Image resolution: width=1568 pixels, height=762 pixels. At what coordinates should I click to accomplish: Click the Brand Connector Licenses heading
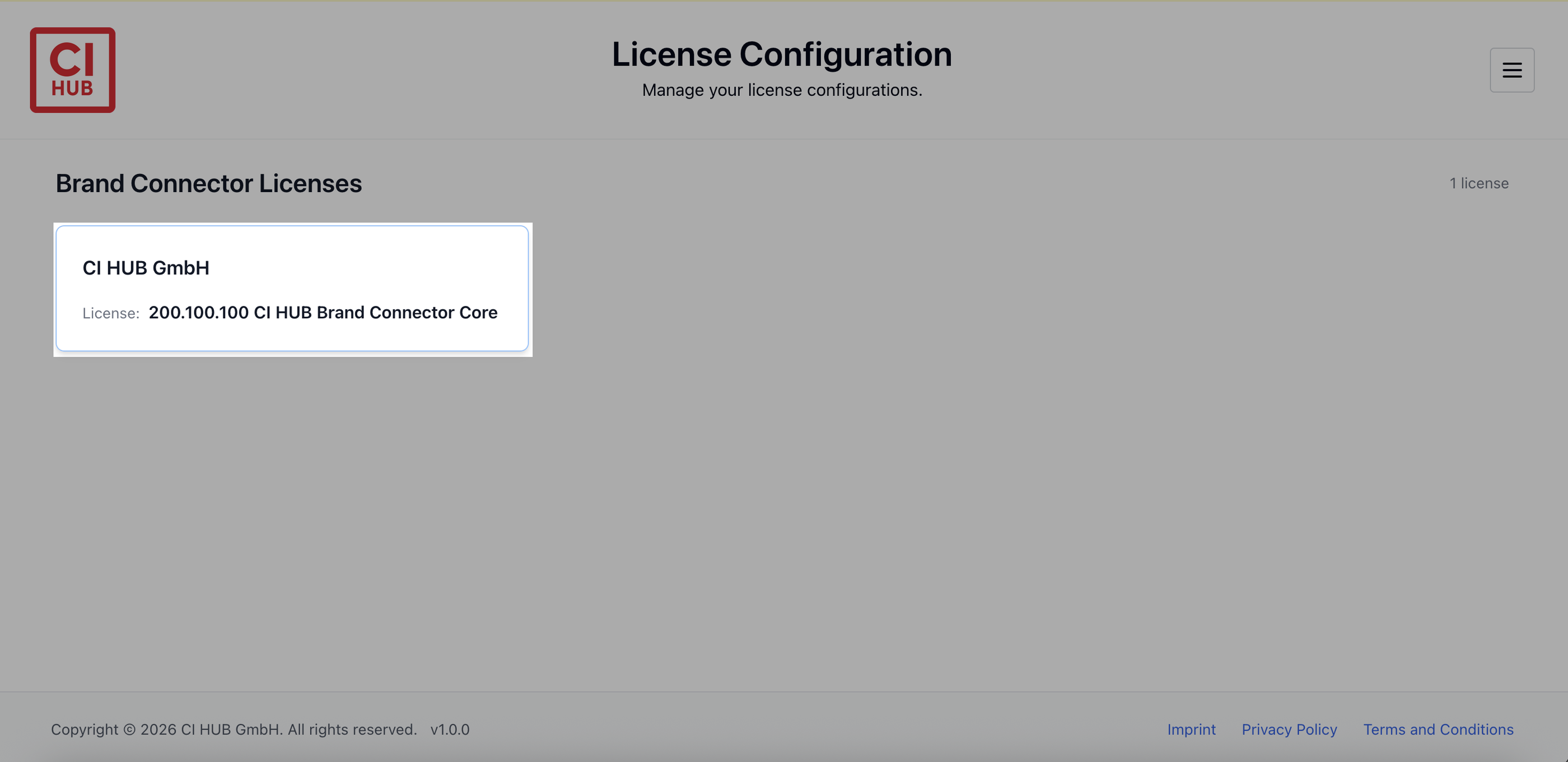click(209, 183)
